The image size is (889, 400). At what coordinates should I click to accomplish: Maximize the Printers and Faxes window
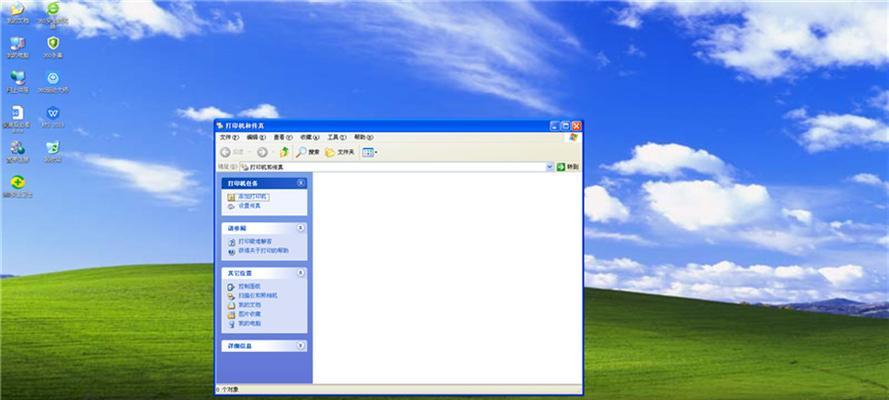point(565,126)
